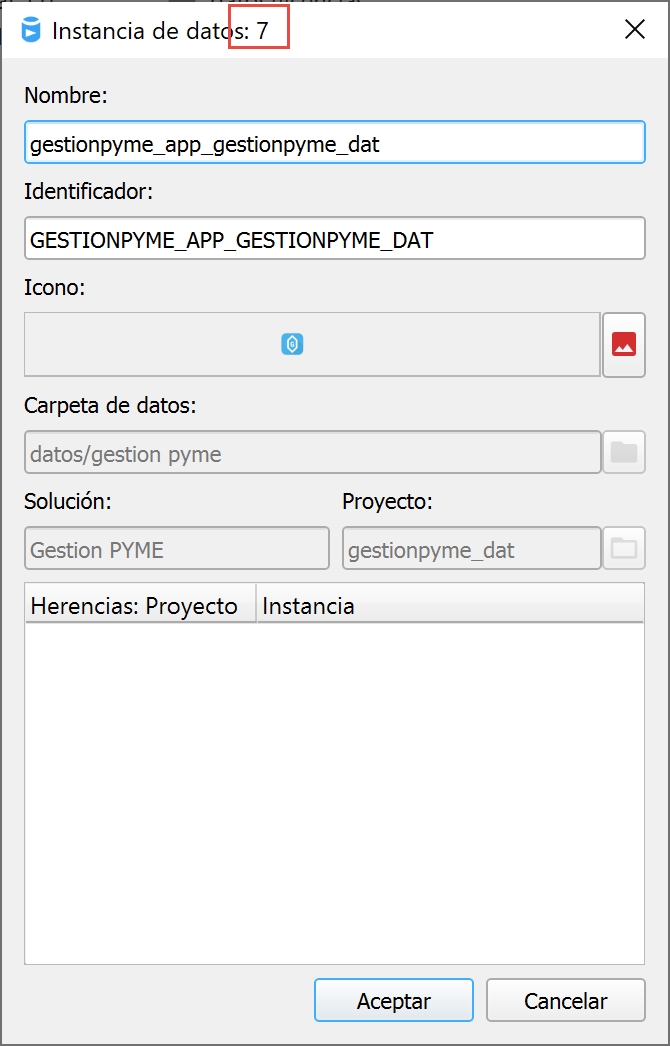This screenshot has height=1046, width=670.
Task: Click the data instance icon in title bar
Action: [x=31, y=30]
